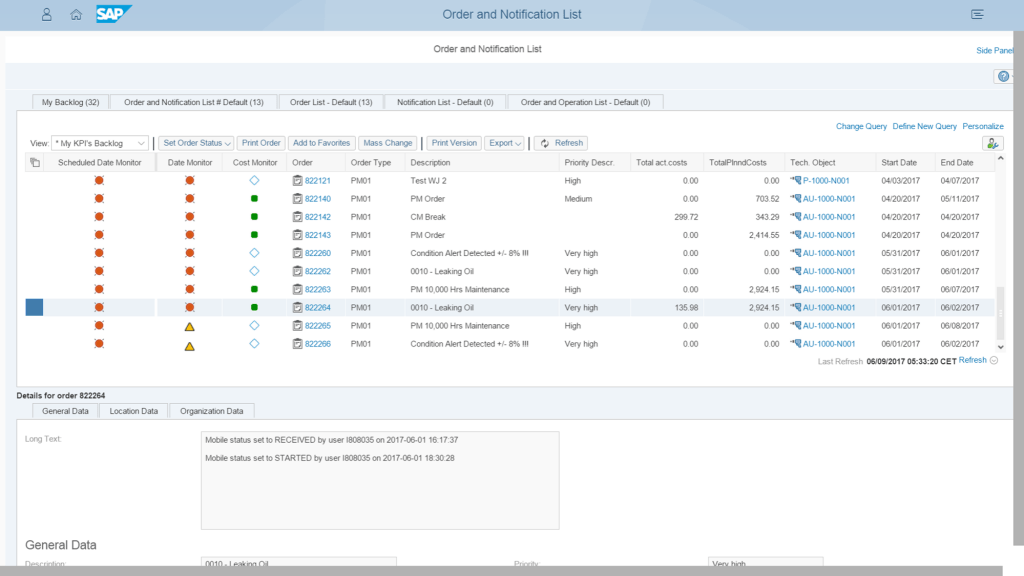Click the tech object icon beside P-1000-N001
The width and height of the screenshot is (1024, 576).
[795, 180]
